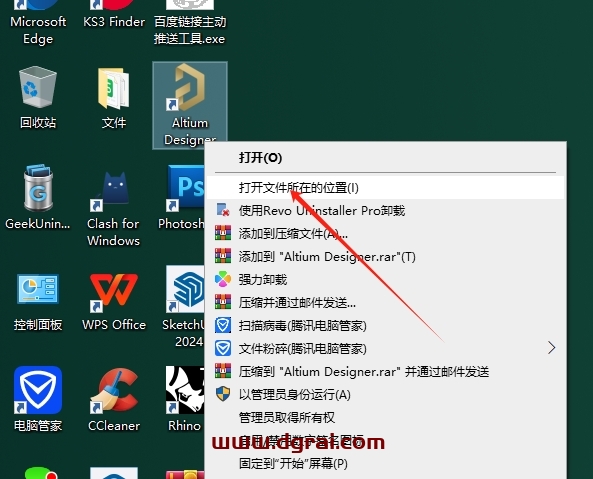The image size is (593, 479).
Task: Select the GeekUninstaller desktop icon
Action: pos(38,197)
